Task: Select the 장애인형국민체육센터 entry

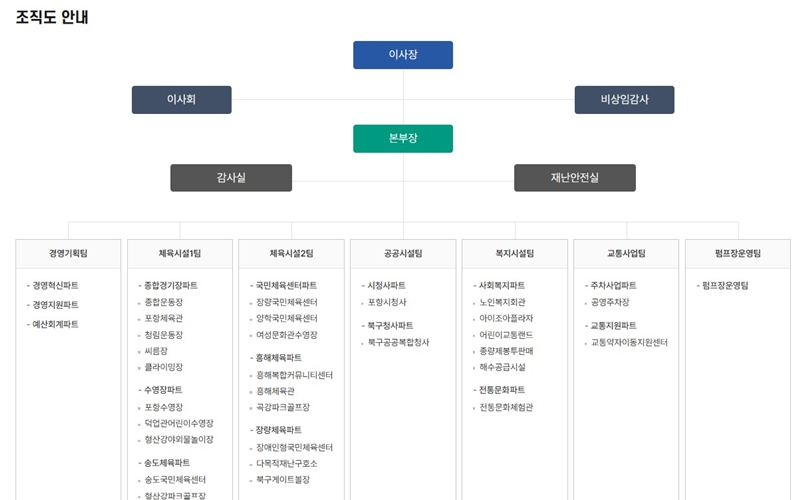Action: coord(294,447)
